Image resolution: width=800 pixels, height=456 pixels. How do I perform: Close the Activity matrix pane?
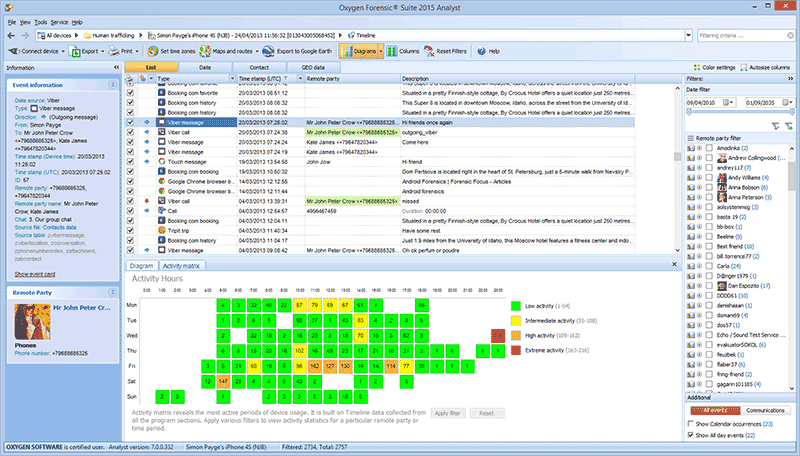click(x=674, y=264)
